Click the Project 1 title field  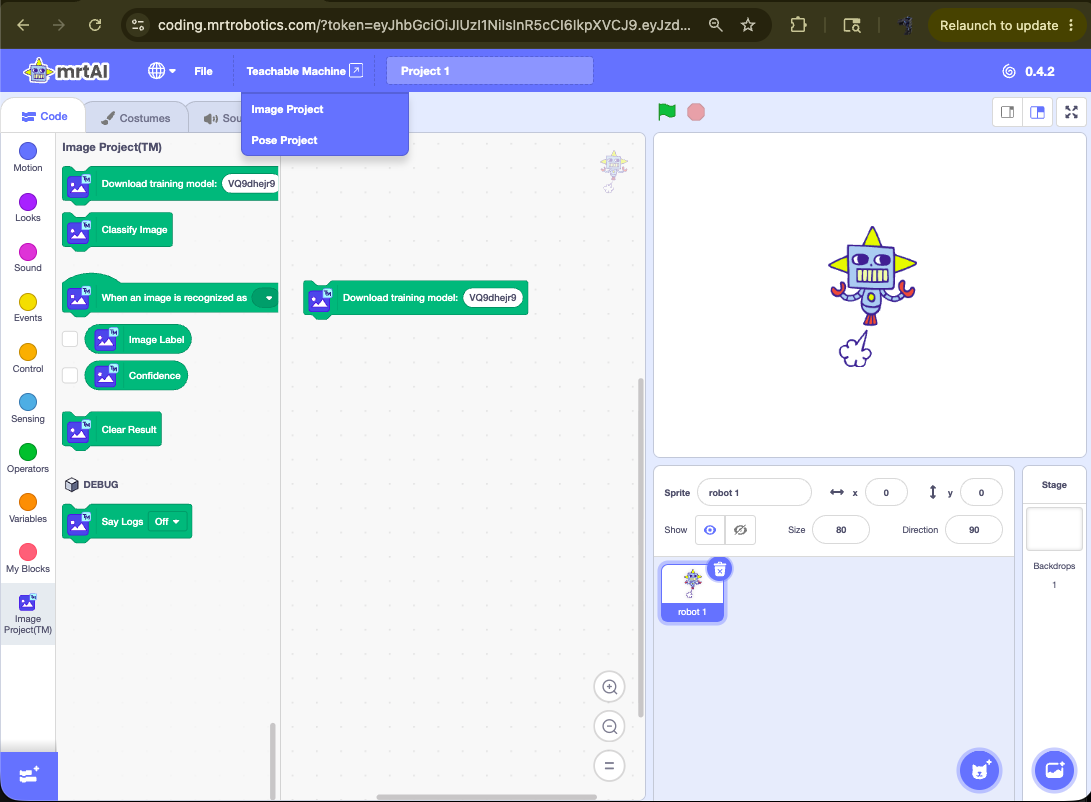[x=490, y=71]
